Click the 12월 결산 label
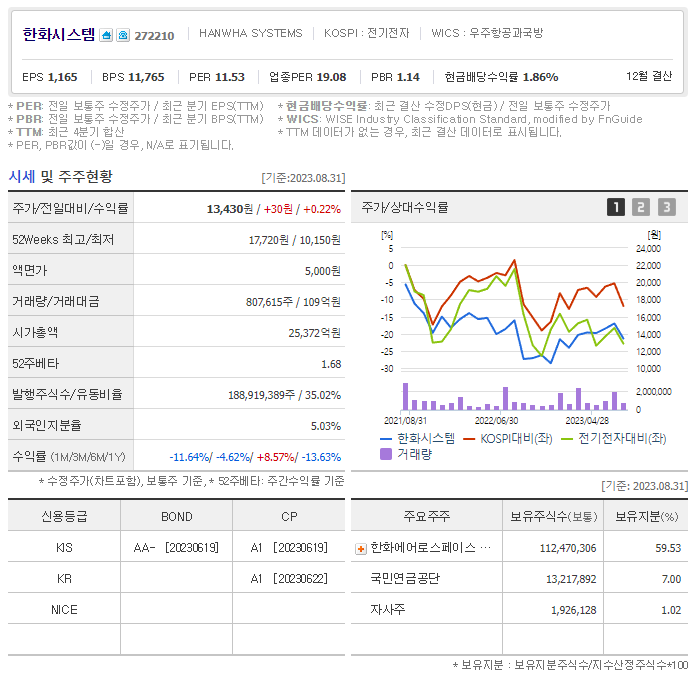Image resolution: width=699 pixels, height=678 pixels. pos(649,76)
